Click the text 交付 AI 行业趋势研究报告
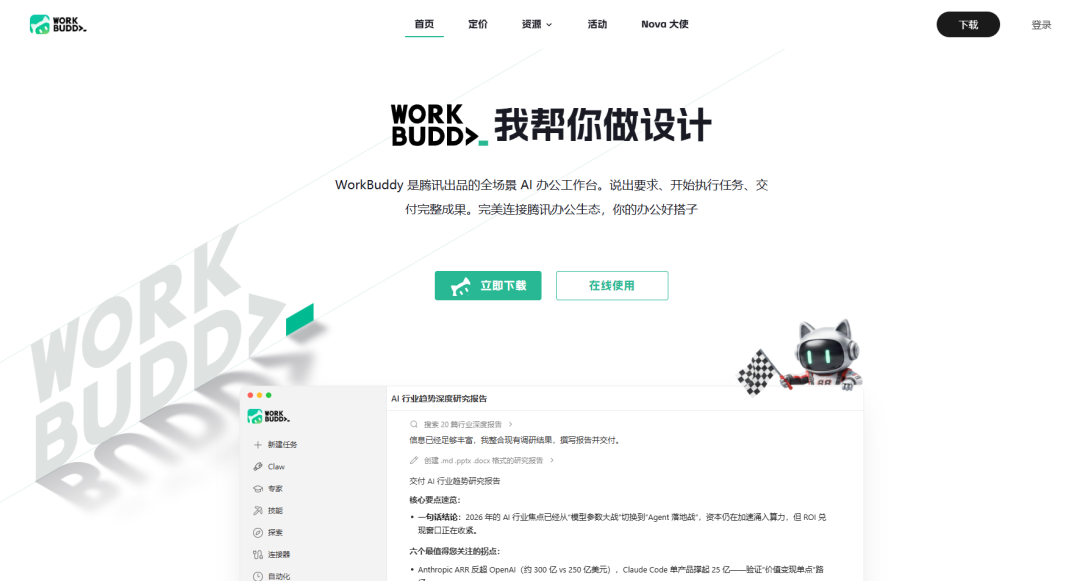 [455, 481]
